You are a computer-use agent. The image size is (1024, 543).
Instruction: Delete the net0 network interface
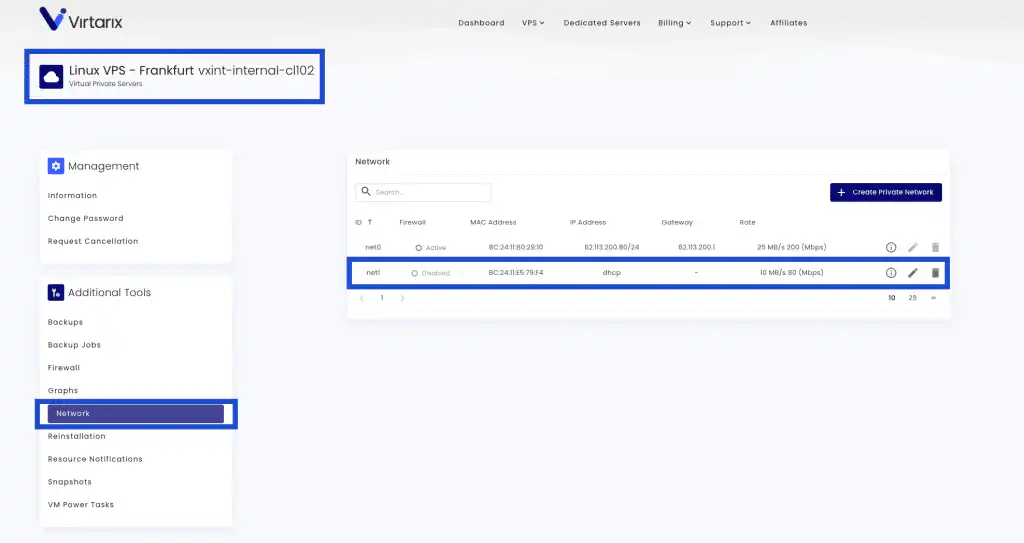[935, 247]
